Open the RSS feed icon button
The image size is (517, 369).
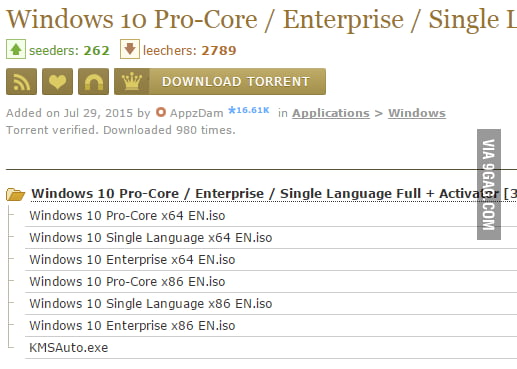(x=21, y=82)
